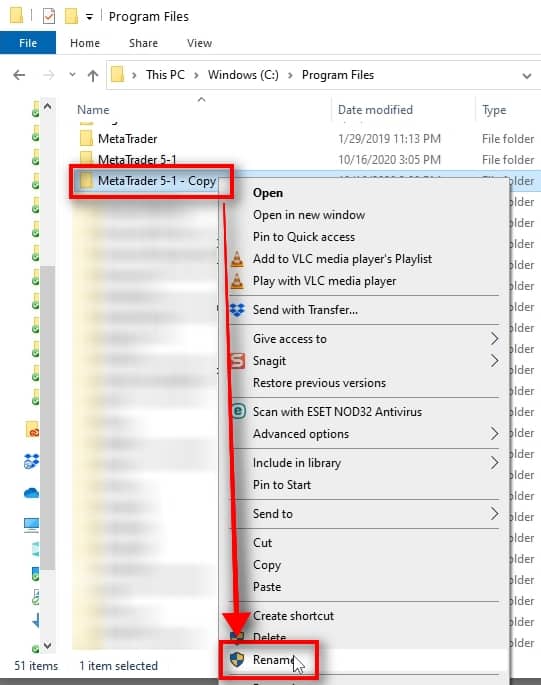The height and width of the screenshot is (685, 541).
Task: Click the navigation pane scroll up arrow
Action: tap(48, 106)
